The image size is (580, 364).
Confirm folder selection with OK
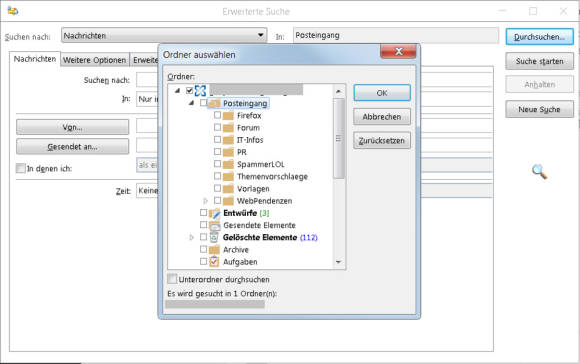point(382,93)
